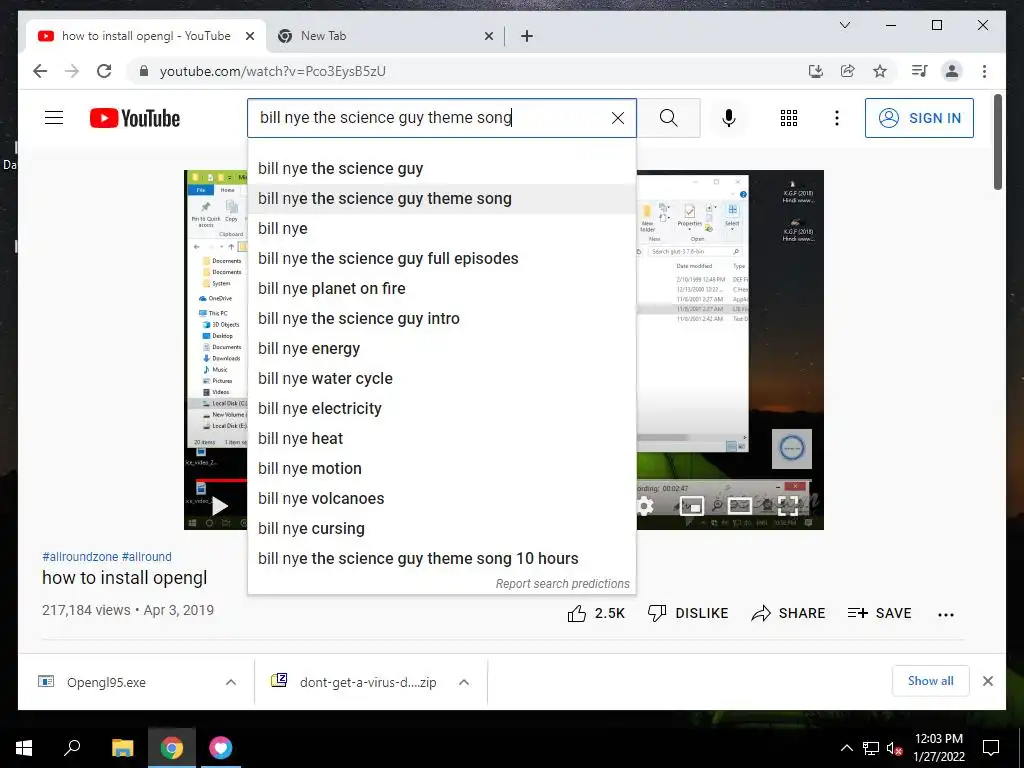Bookmark this tab with the star icon
The image size is (1024, 768).
click(880, 71)
